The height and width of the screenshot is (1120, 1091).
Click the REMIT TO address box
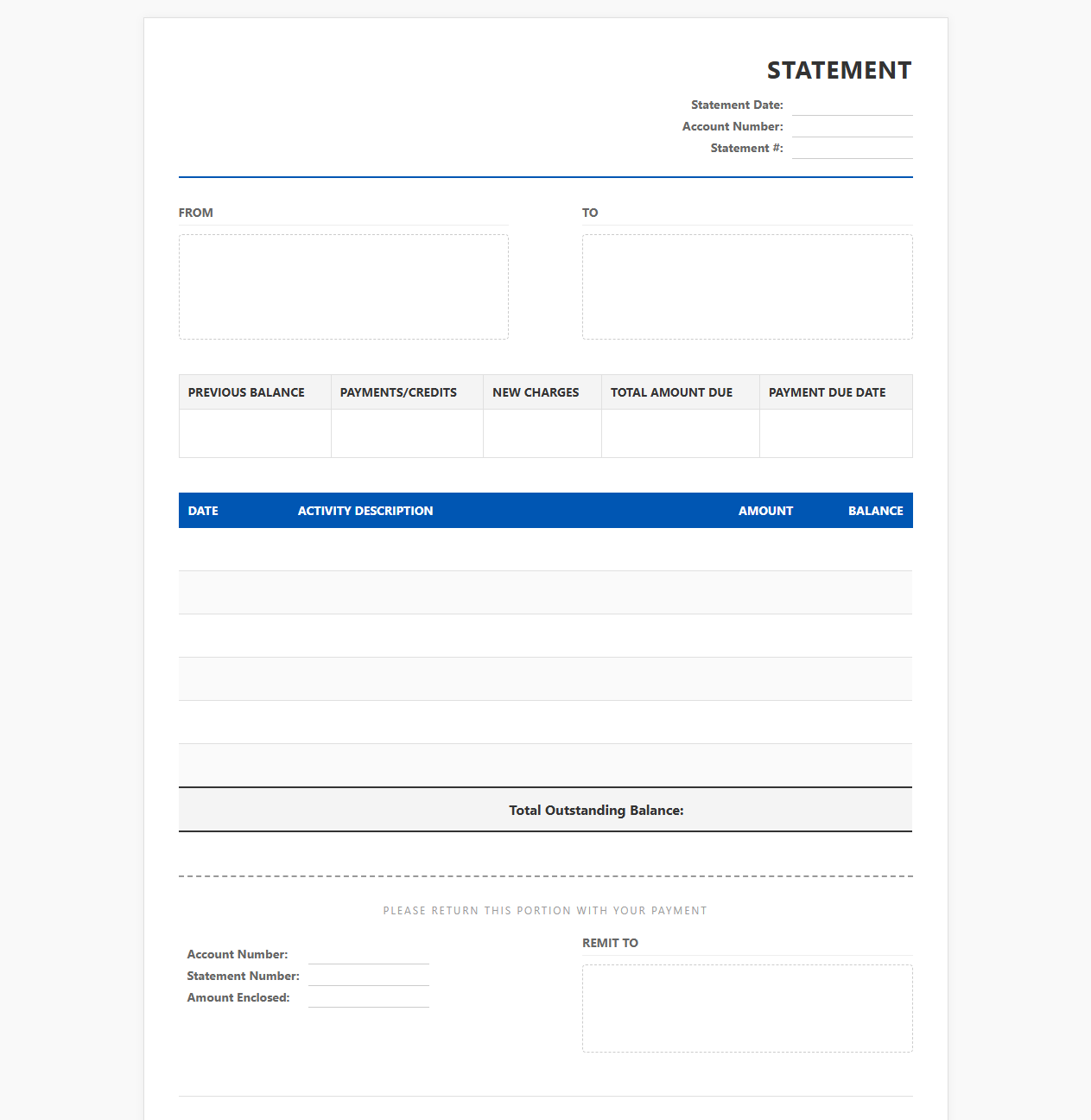[x=747, y=1009]
